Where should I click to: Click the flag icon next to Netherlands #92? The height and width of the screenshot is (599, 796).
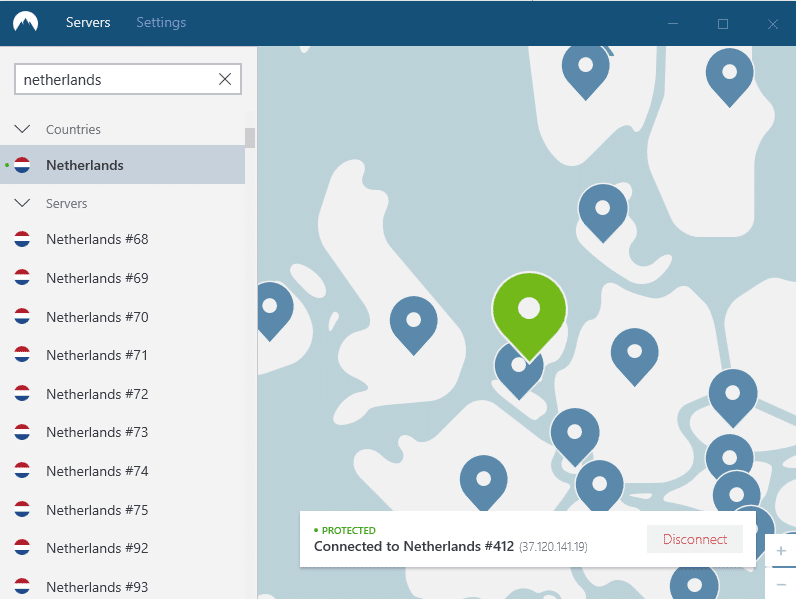[22, 548]
